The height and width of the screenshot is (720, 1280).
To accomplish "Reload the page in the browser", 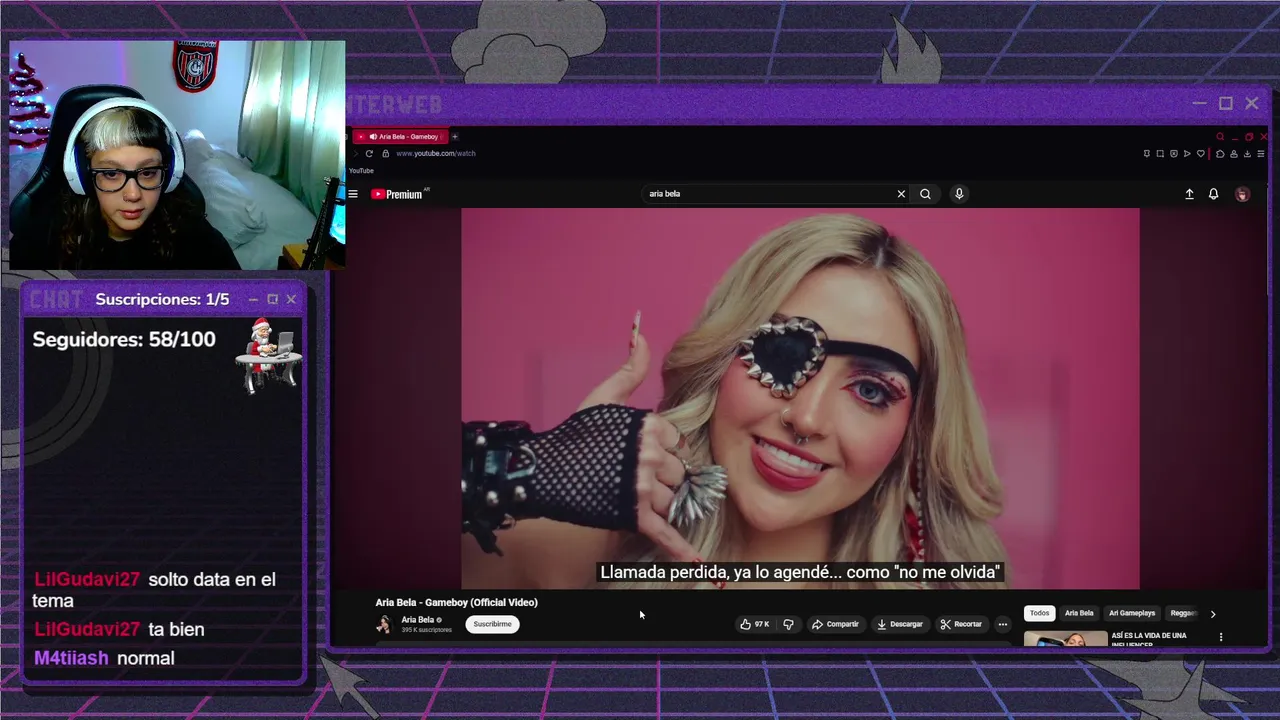I will (x=369, y=153).
